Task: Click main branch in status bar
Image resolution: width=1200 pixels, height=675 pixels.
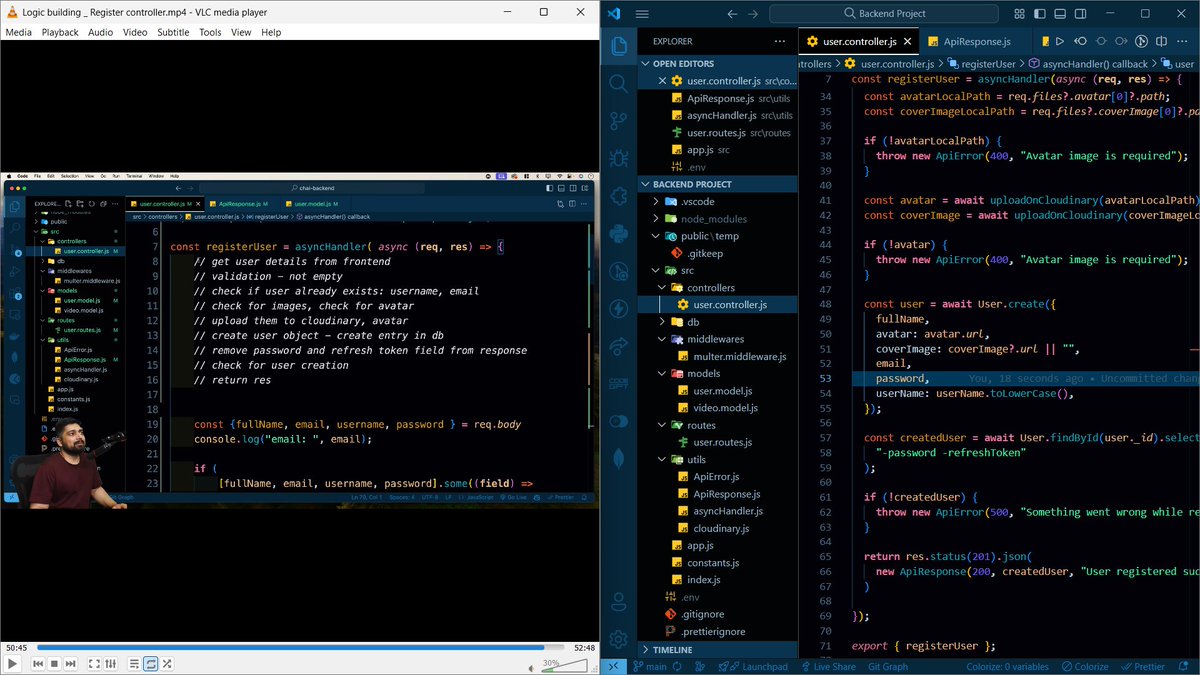Action: (x=650, y=667)
